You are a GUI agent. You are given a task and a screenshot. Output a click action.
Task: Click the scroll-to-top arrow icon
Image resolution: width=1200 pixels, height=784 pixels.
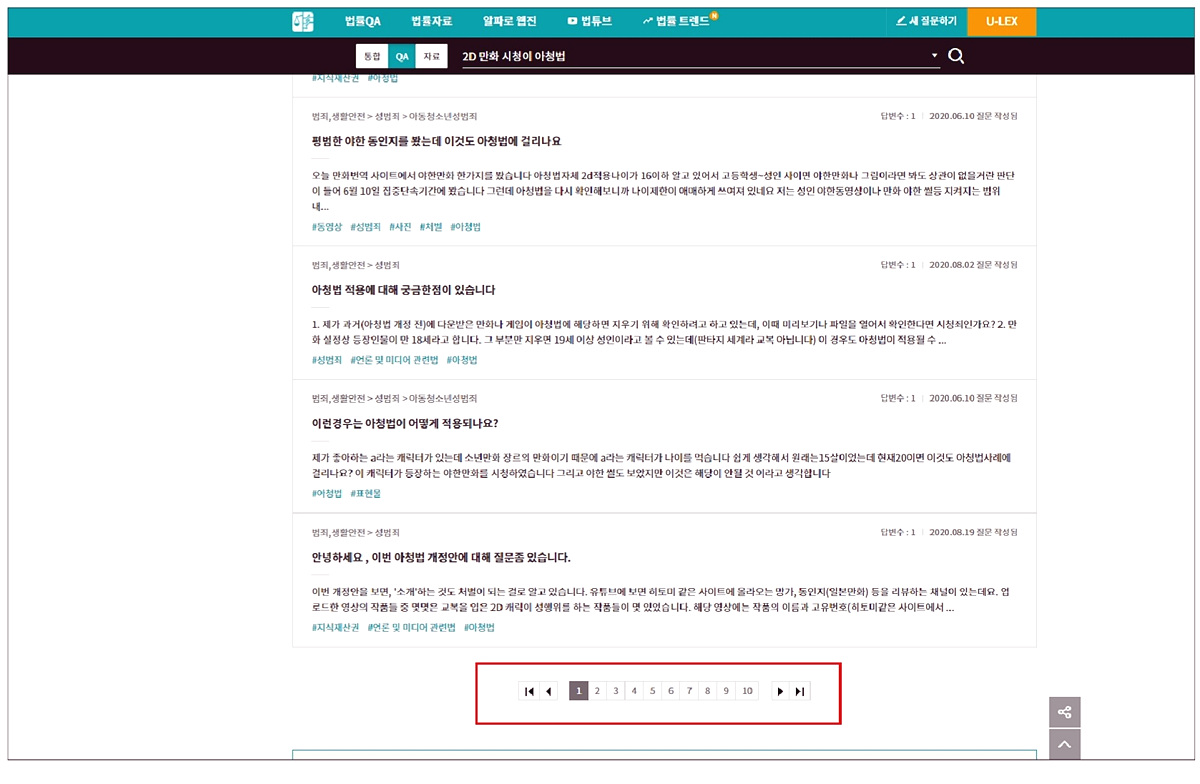tap(1064, 744)
